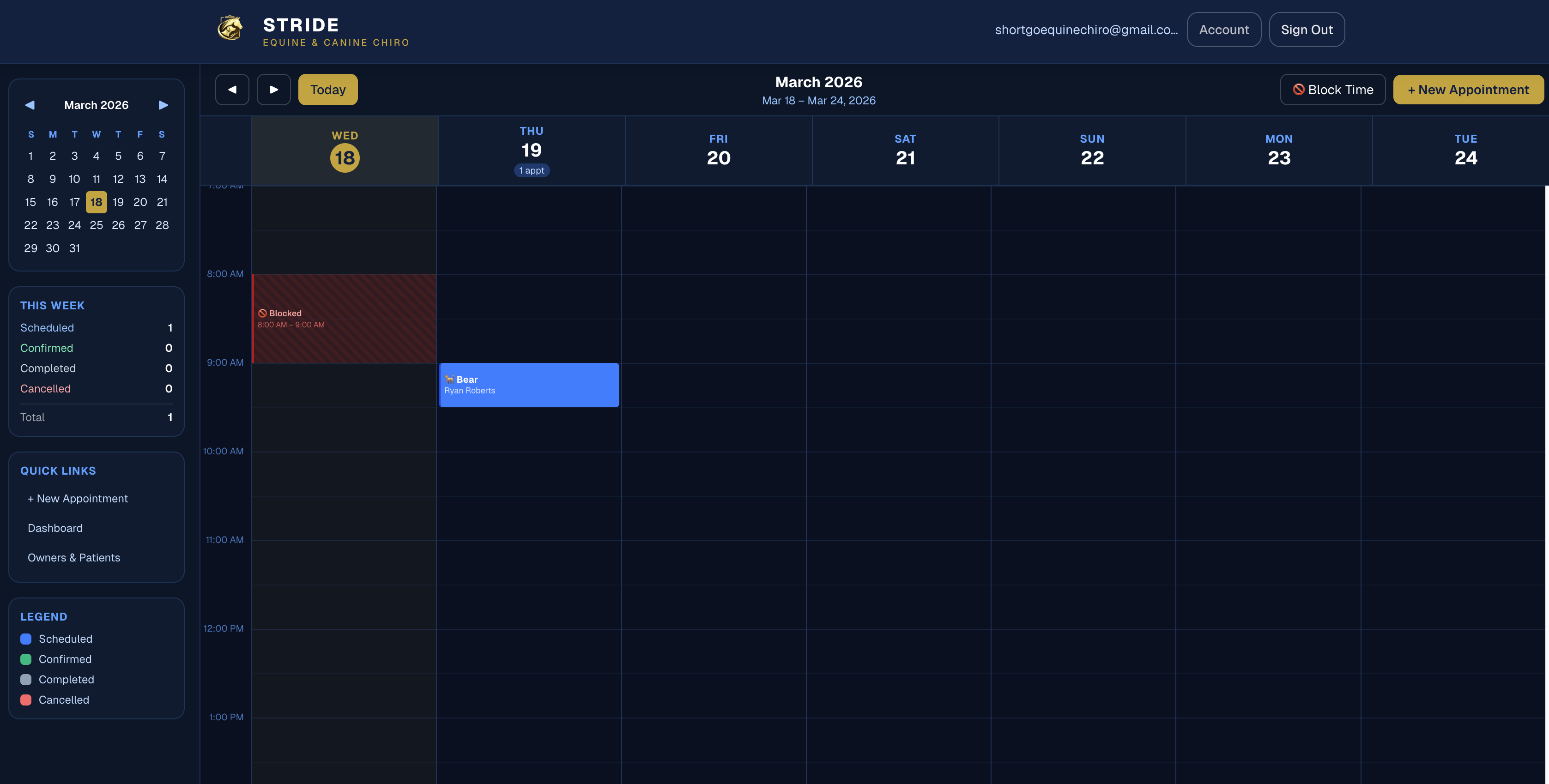The width and height of the screenshot is (1549, 784).
Task: Click the blocked icon on the 8 AM block
Action: click(262, 313)
